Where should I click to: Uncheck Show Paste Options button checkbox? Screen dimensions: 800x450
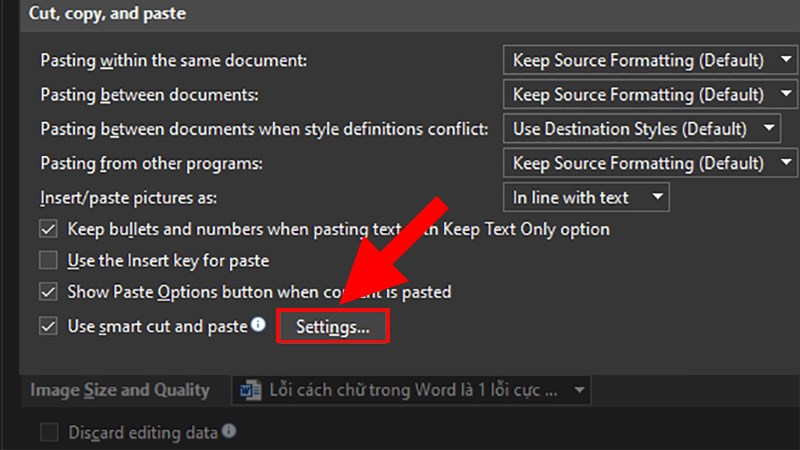[x=48, y=293]
